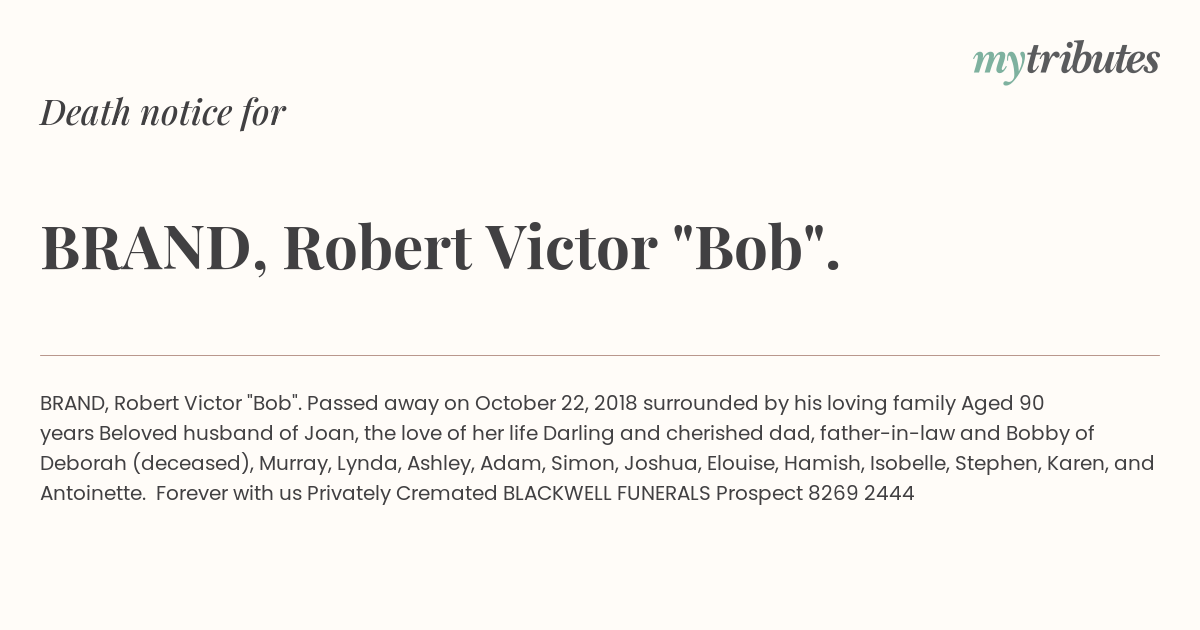
Task: Click "Privately Cremated" in the notice
Action: [x=402, y=494]
